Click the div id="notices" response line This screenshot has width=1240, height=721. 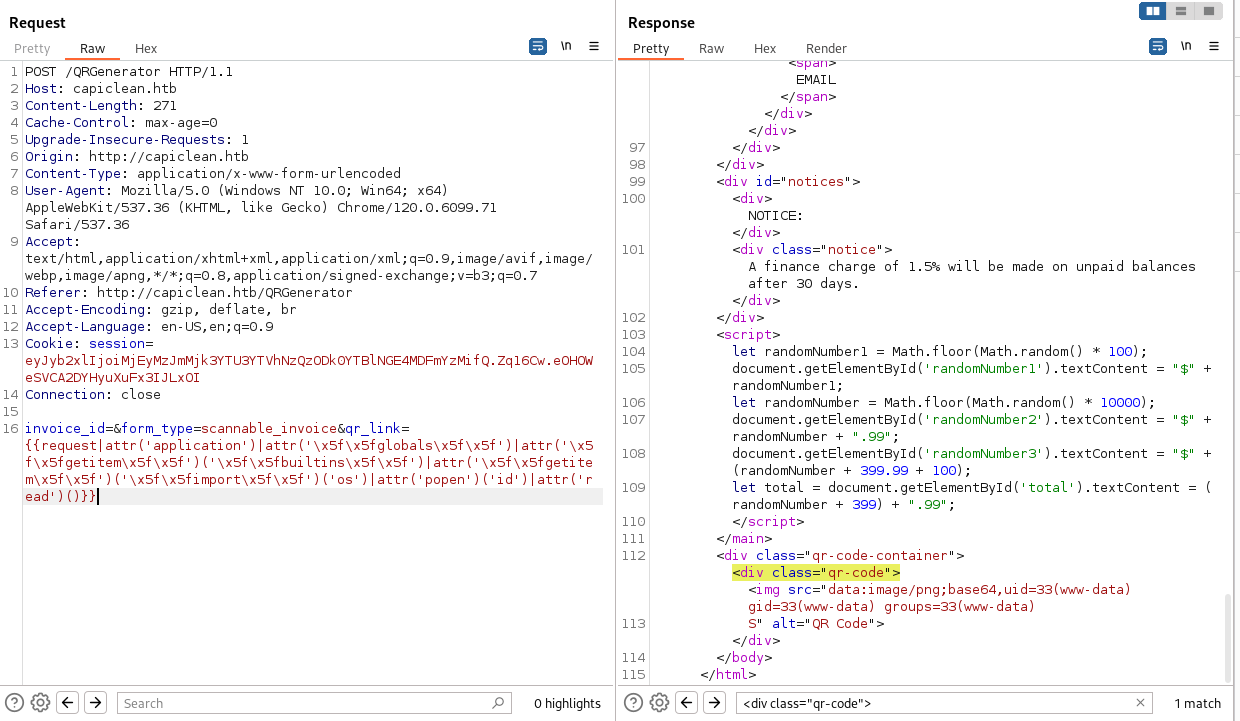[788, 182]
